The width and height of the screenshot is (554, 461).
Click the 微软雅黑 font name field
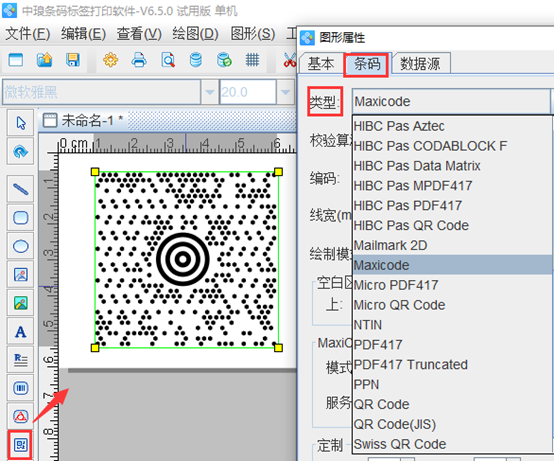click(101, 92)
